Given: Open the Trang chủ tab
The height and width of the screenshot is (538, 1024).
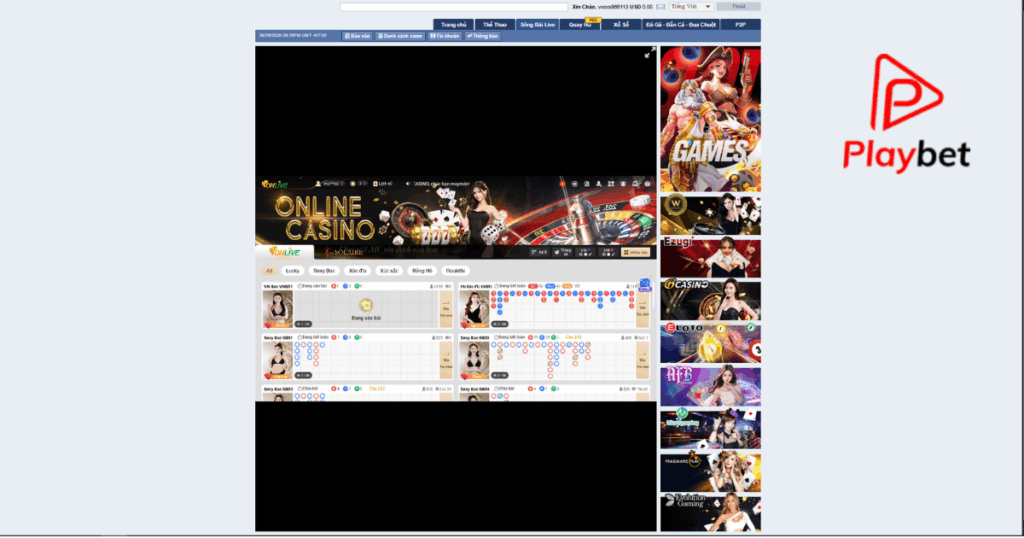Looking at the screenshot, I should (453, 25).
